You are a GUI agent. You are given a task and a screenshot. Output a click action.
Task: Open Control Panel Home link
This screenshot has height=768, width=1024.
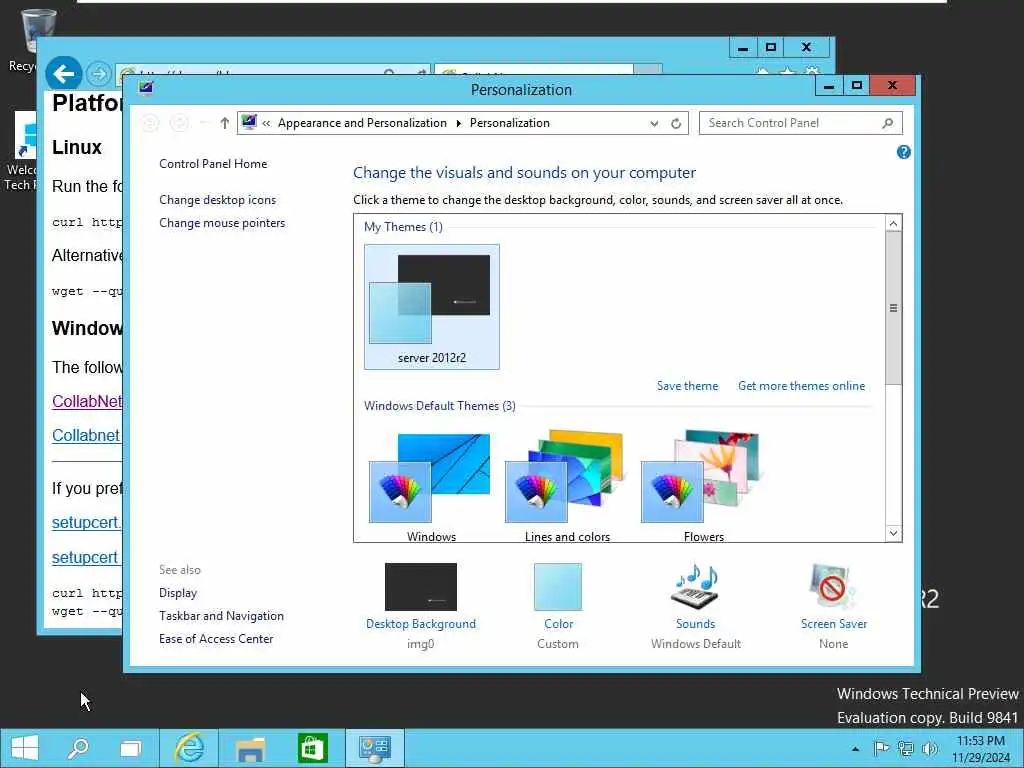(x=213, y=164)
